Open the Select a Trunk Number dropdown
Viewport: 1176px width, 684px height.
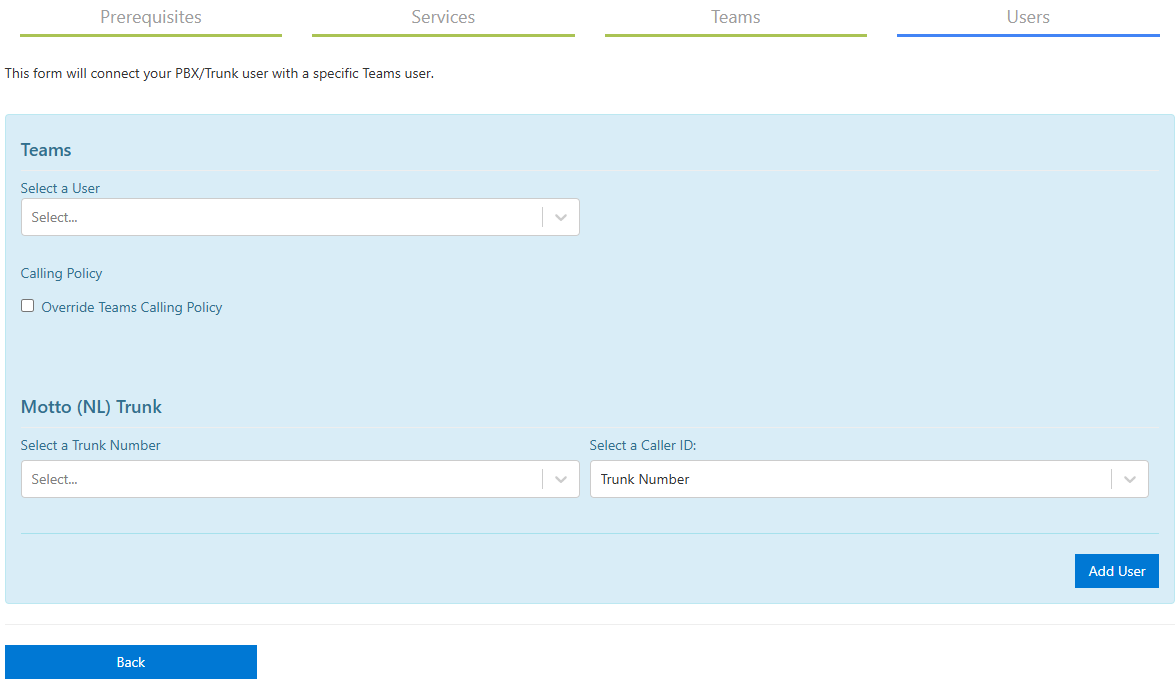[280, 479]
